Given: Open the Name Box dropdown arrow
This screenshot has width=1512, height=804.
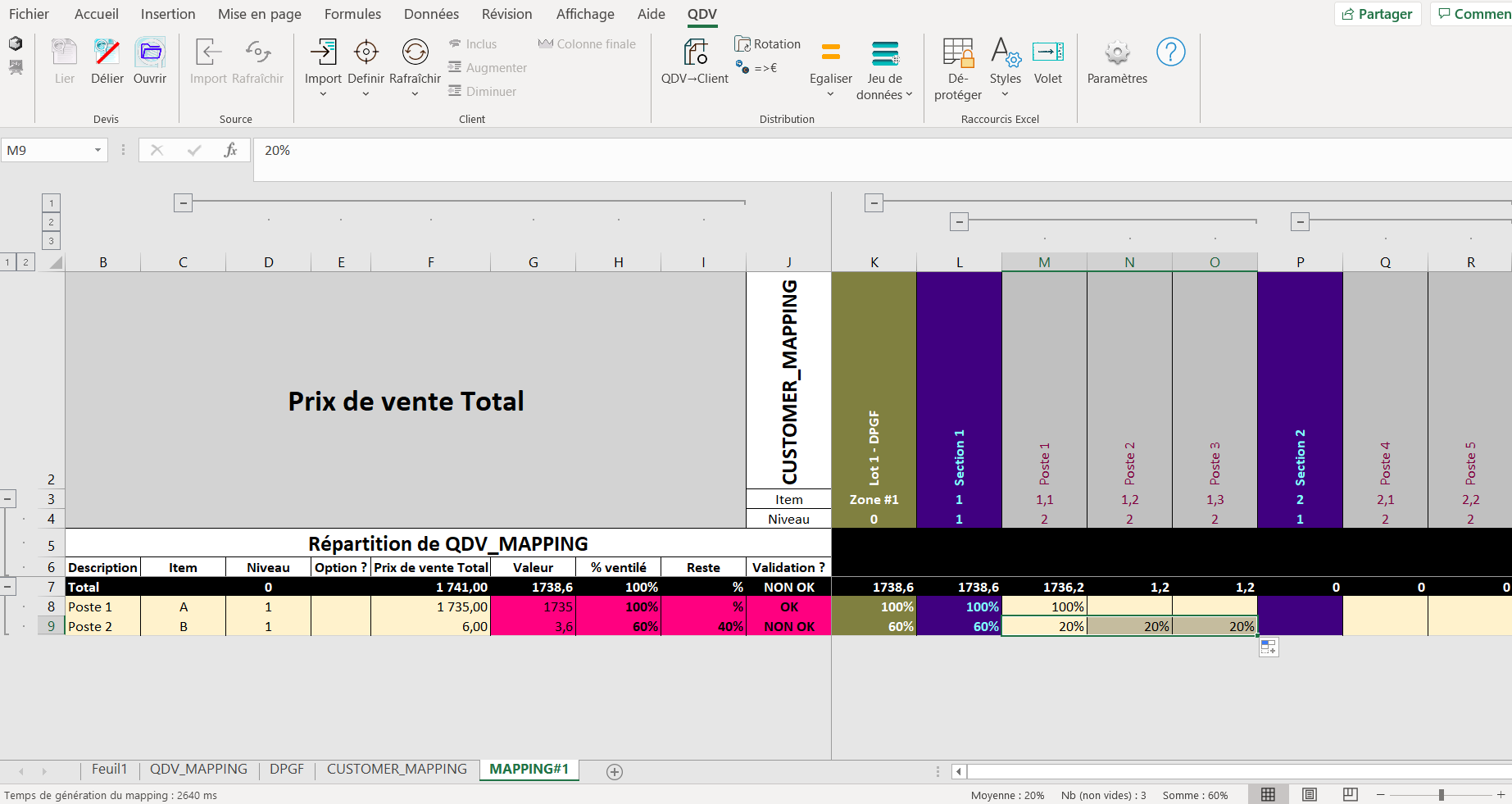Looking at the screenshot, I should [x=98, y=150].
